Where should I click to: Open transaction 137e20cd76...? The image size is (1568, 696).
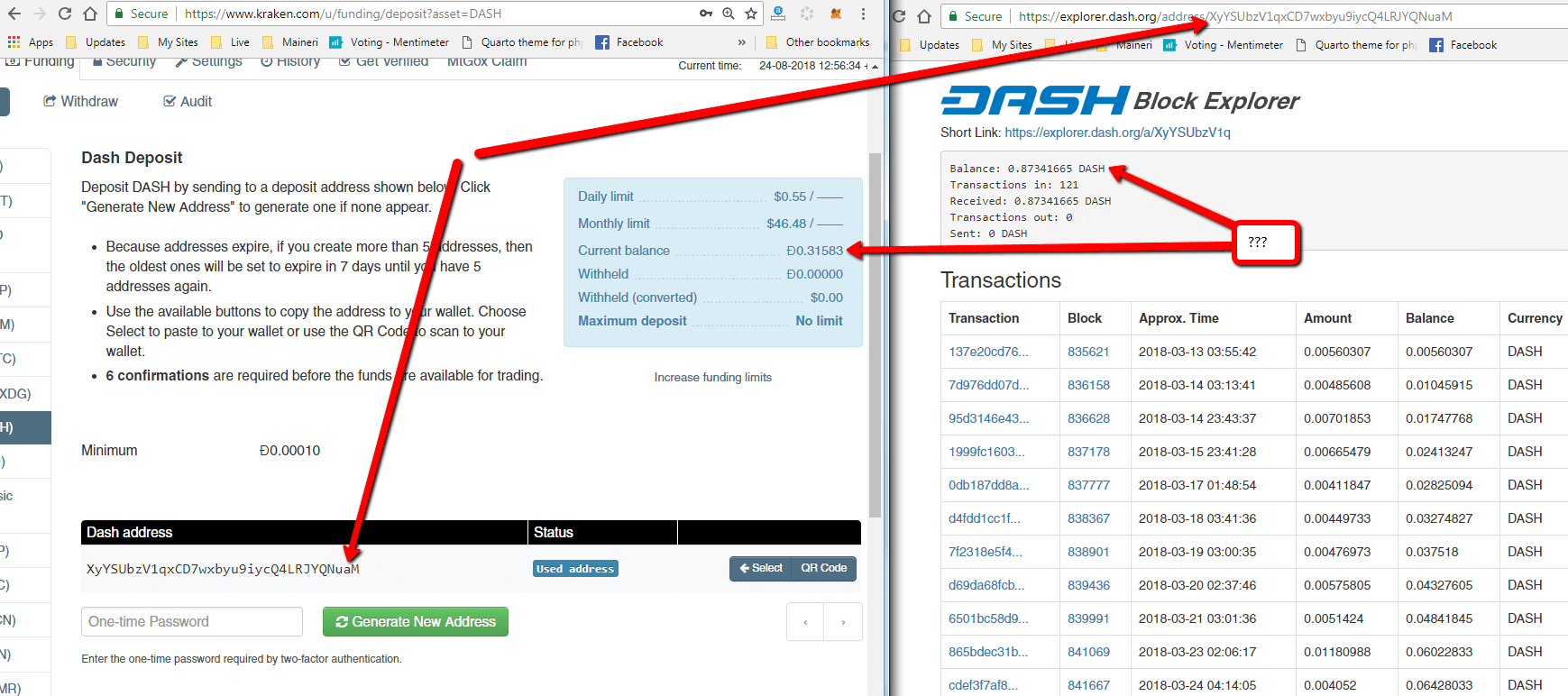pos(988,352)
